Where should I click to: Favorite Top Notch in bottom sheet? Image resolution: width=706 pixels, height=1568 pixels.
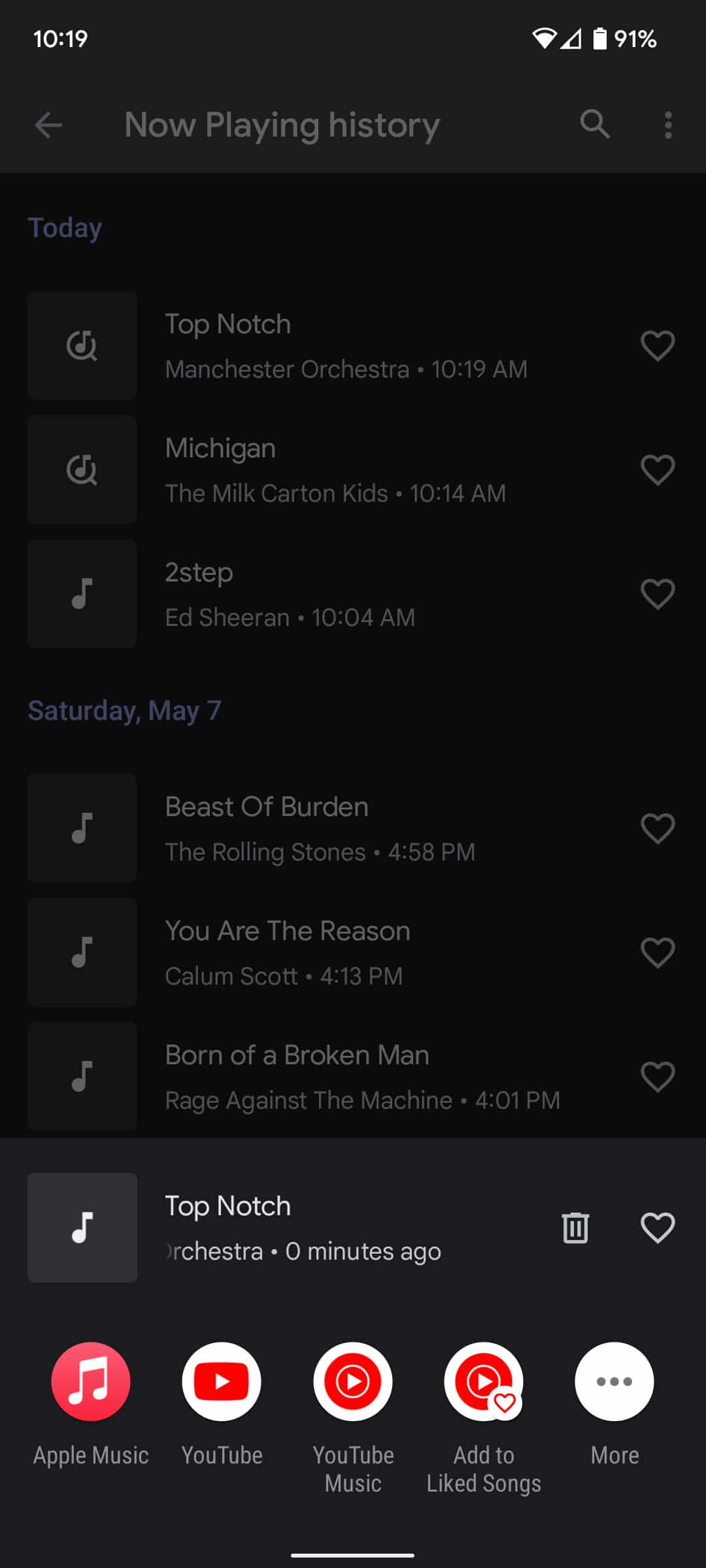click(x=658, y=1228)
